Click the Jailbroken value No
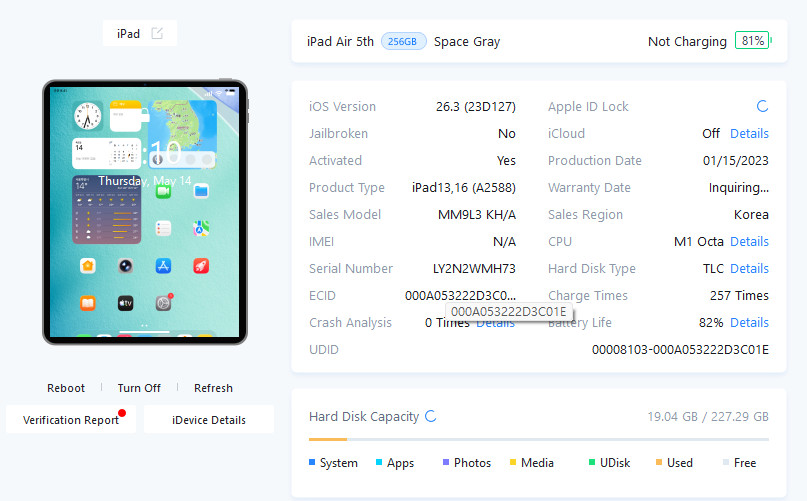Screen dimensions: 807x501 click(x=506, y=134)
